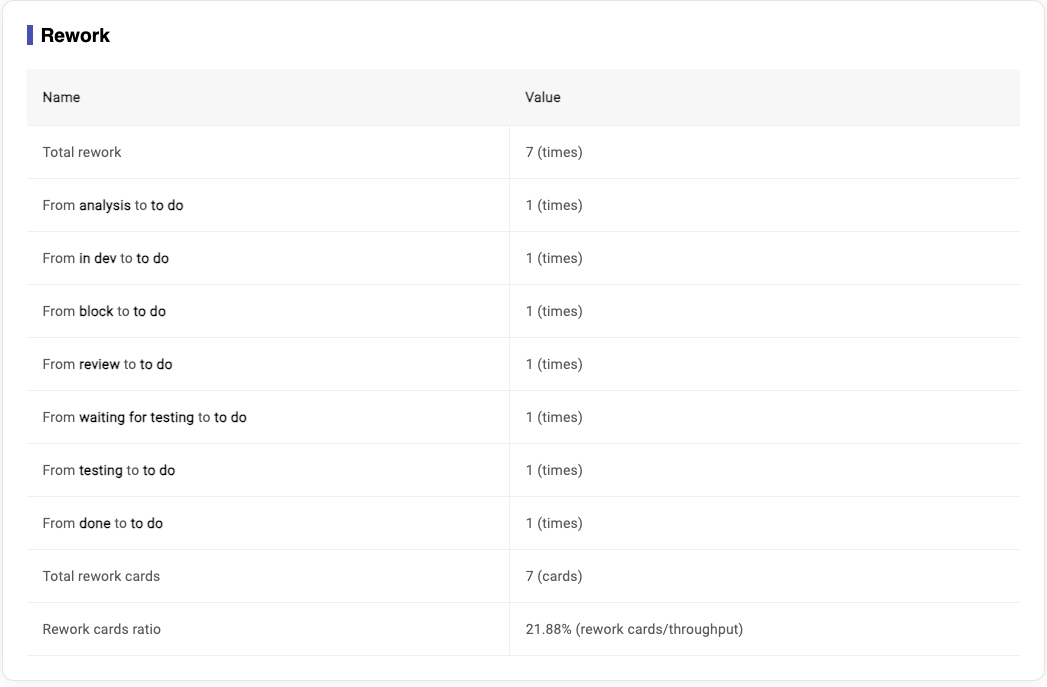Select the From block to to do row
This screenshot has height=687, width=1047.
(104, 311)
